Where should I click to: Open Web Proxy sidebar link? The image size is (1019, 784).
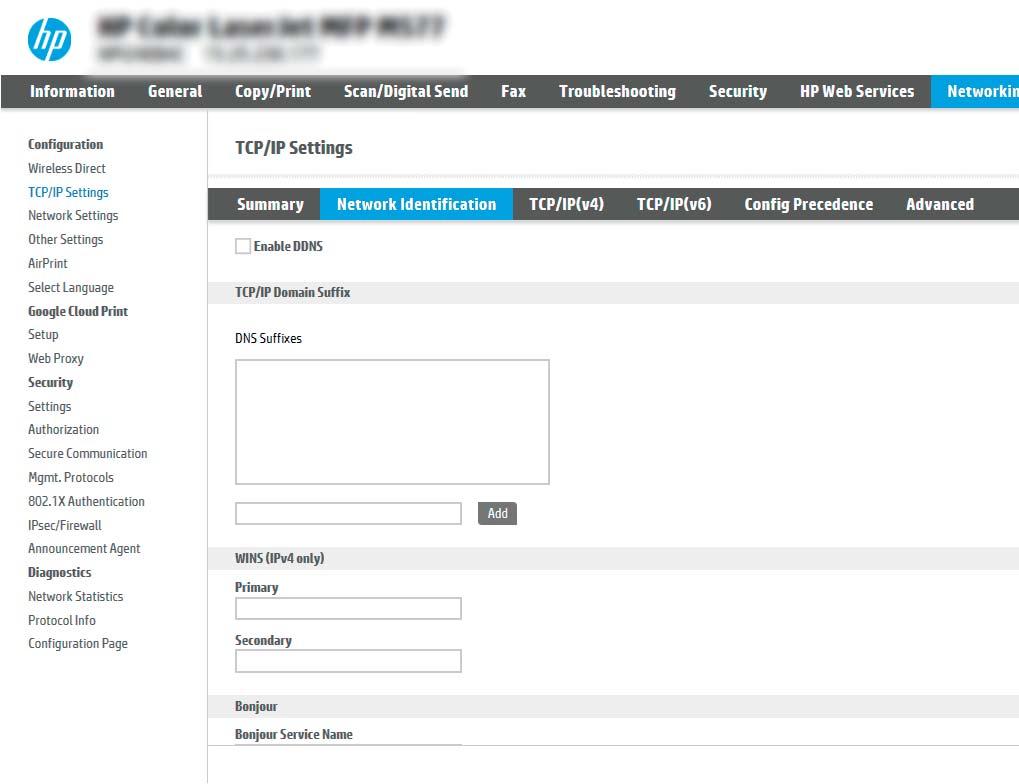coord(56,359)
